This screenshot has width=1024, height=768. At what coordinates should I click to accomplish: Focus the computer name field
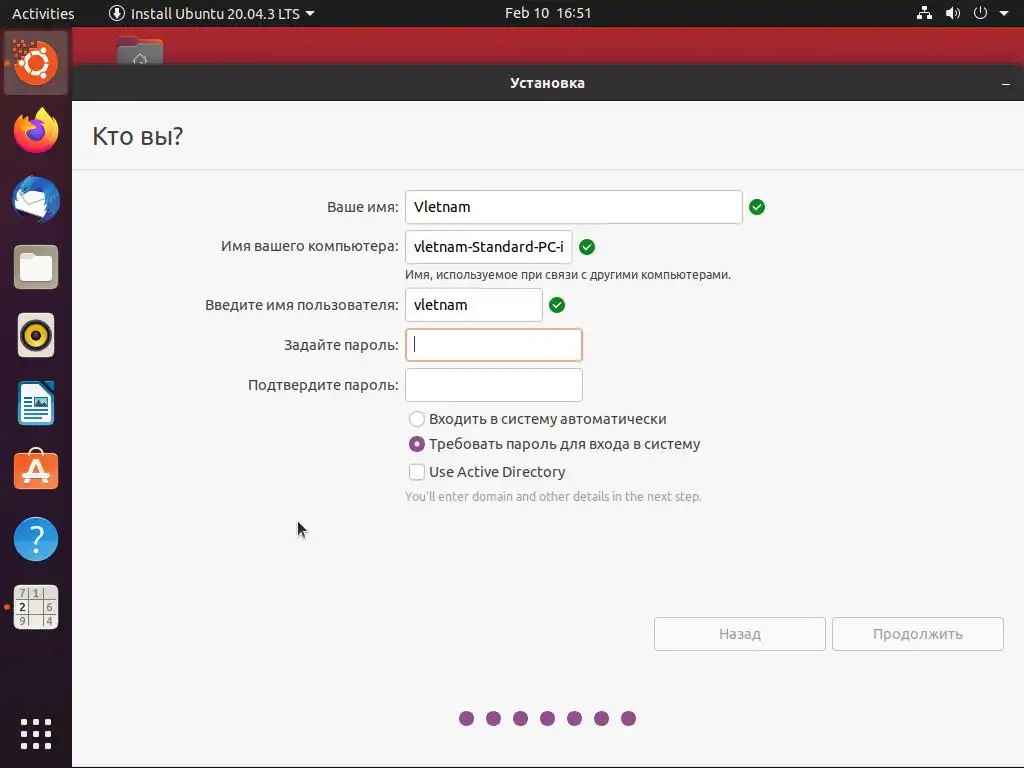(x=488, y=247)
